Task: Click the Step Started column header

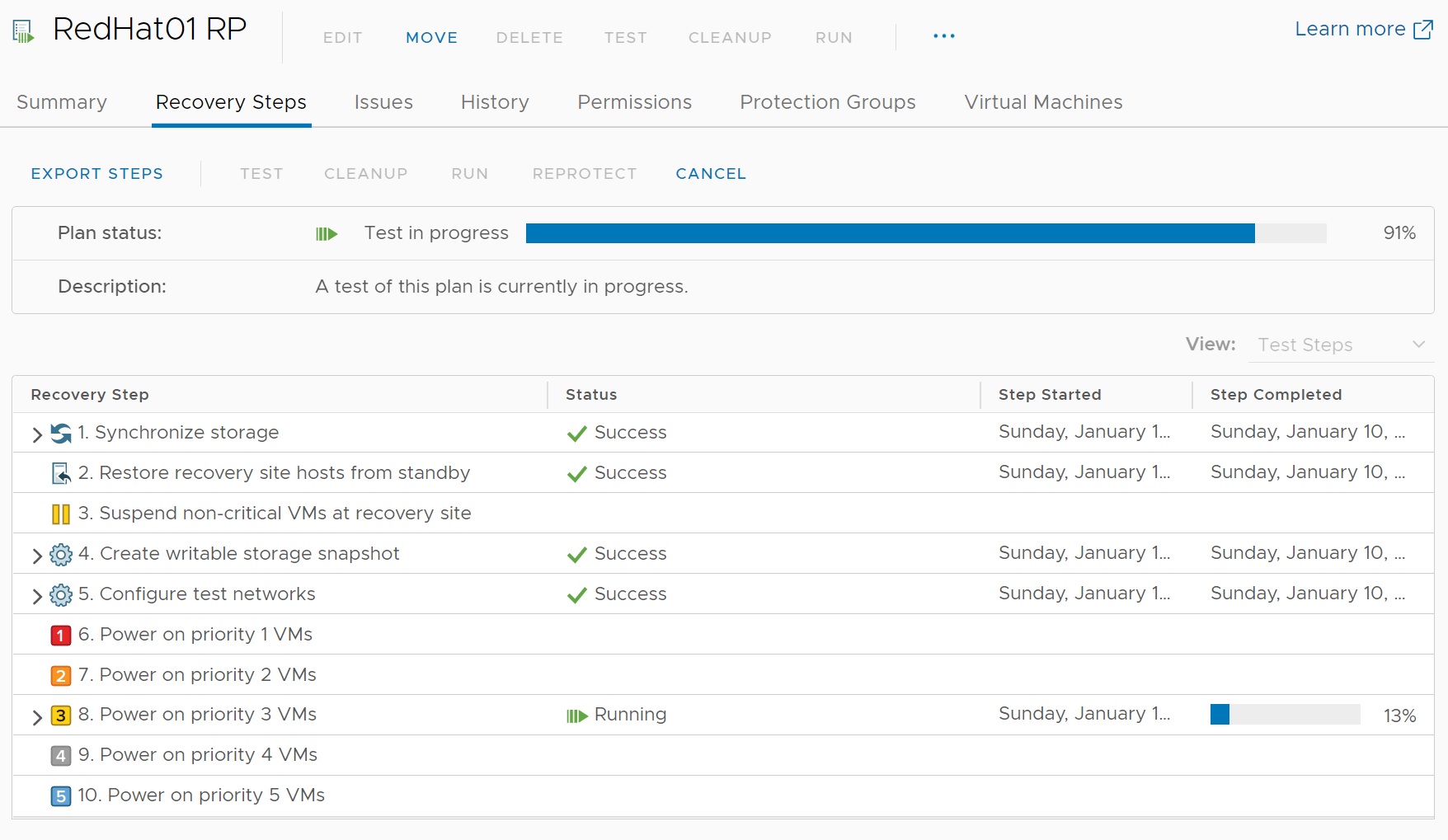Action: [1049, 395]
